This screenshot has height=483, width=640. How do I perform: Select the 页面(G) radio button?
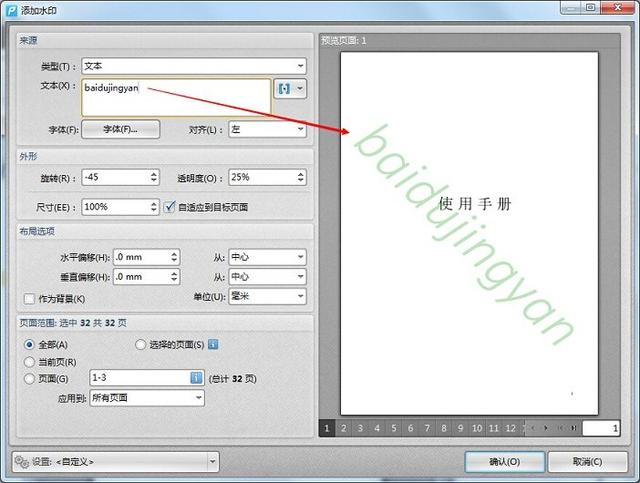coord(29,378)
